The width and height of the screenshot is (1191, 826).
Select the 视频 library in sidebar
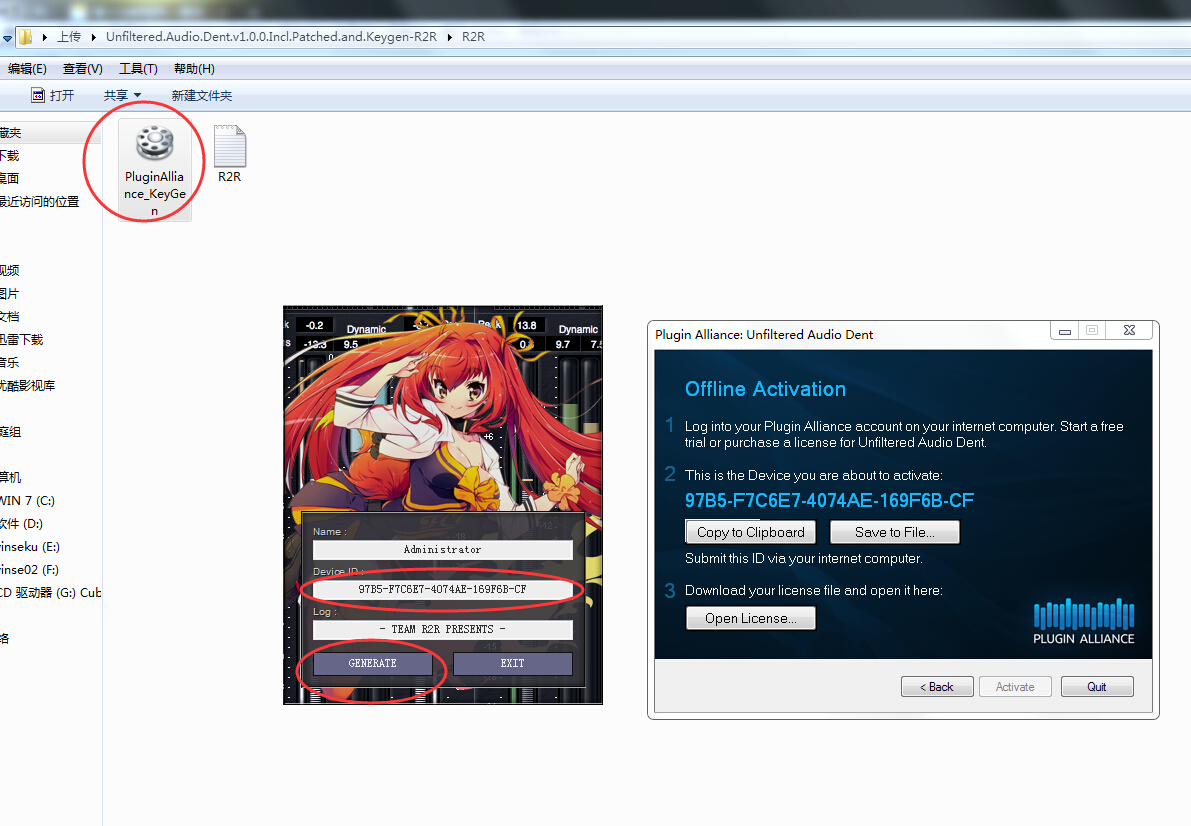point(10,270)
